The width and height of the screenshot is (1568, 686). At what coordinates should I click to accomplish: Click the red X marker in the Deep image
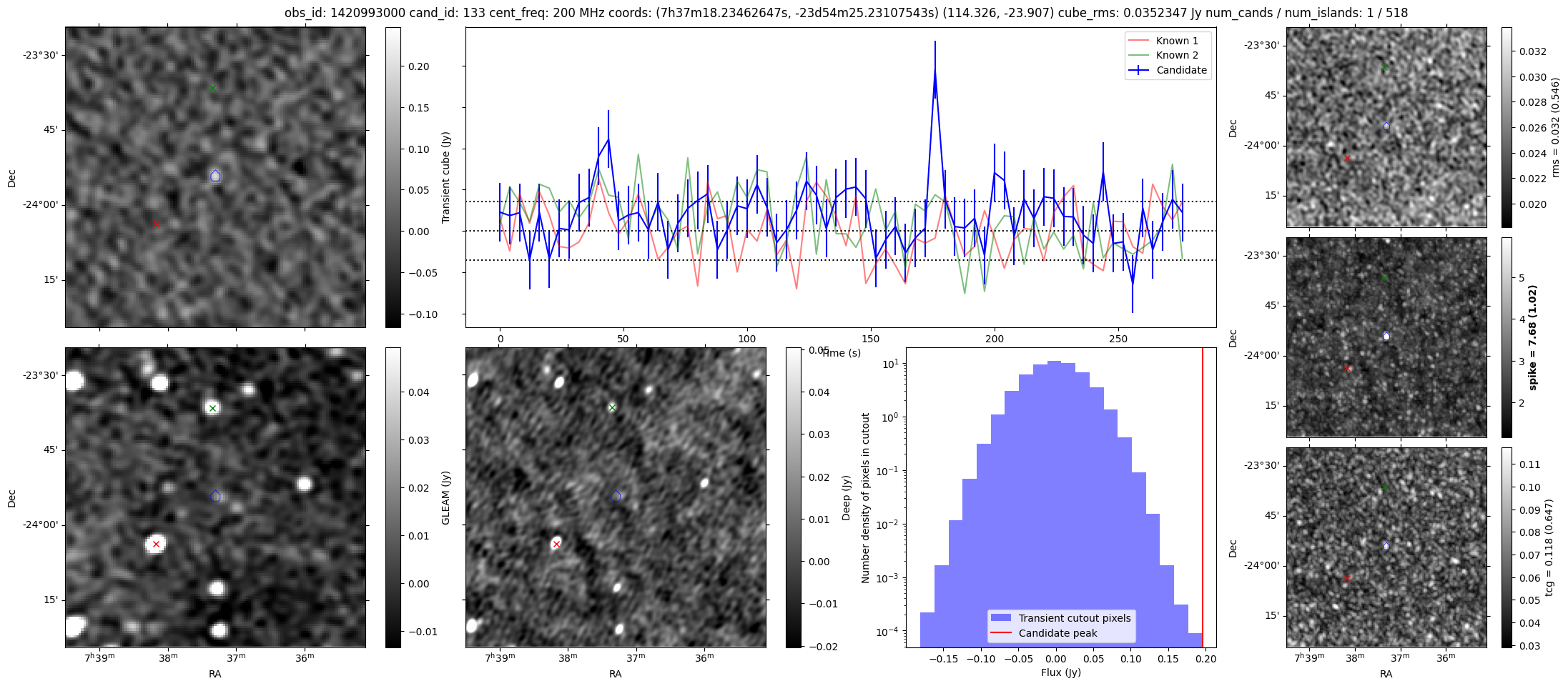pyautogui.click(x=556, y=545)
